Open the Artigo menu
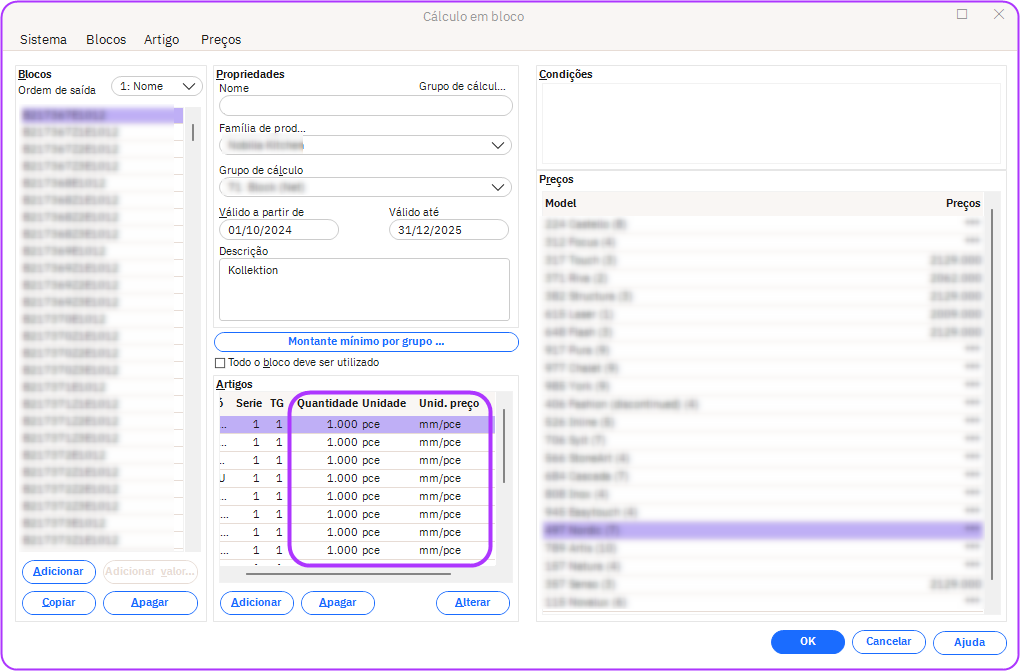This screenshot has height=671, width=1020. pos(161,40)
